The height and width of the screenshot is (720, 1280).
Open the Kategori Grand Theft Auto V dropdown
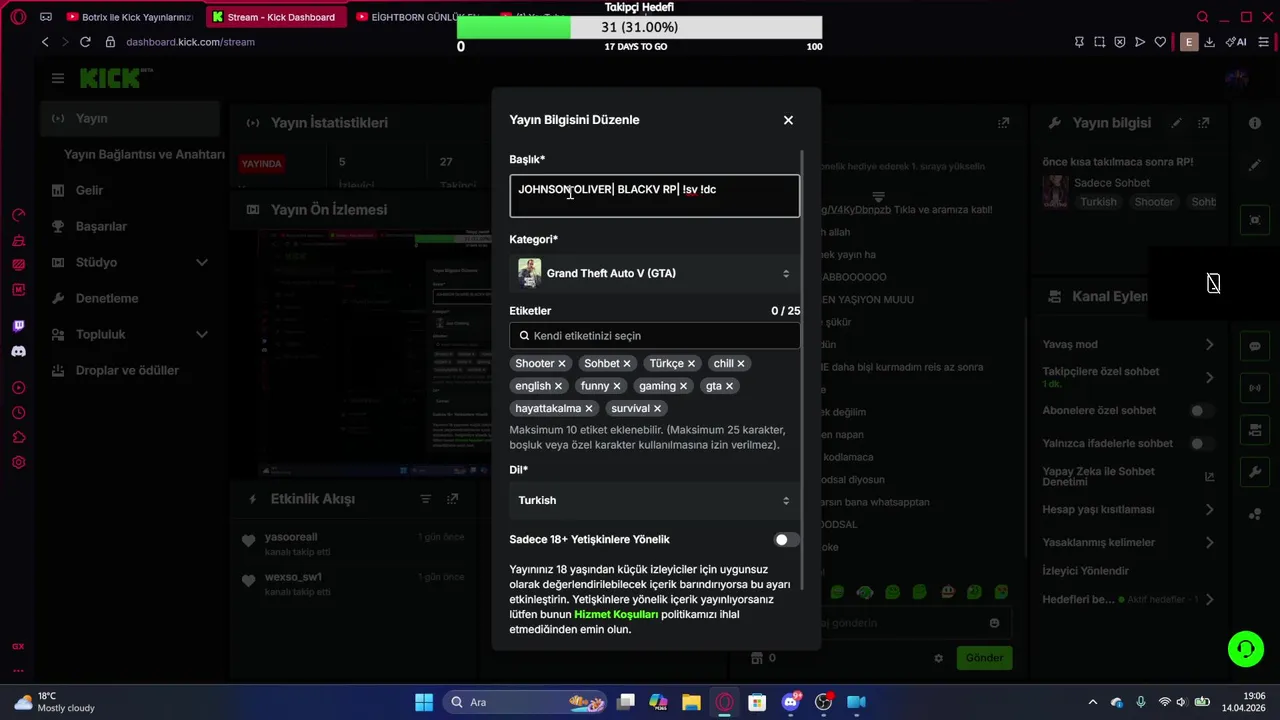point(654,273)
